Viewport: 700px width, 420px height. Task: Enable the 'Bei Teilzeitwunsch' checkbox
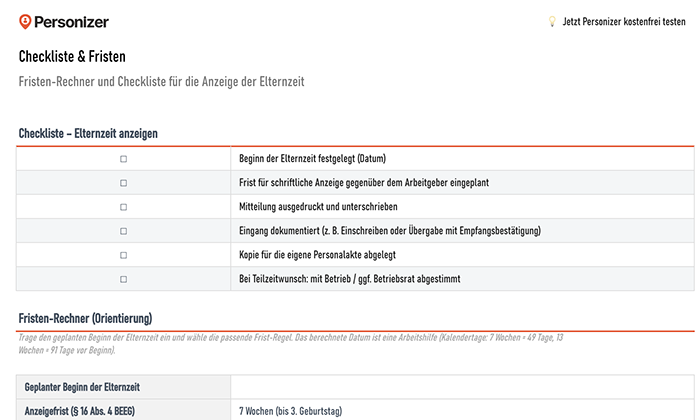tap(124, 279)
